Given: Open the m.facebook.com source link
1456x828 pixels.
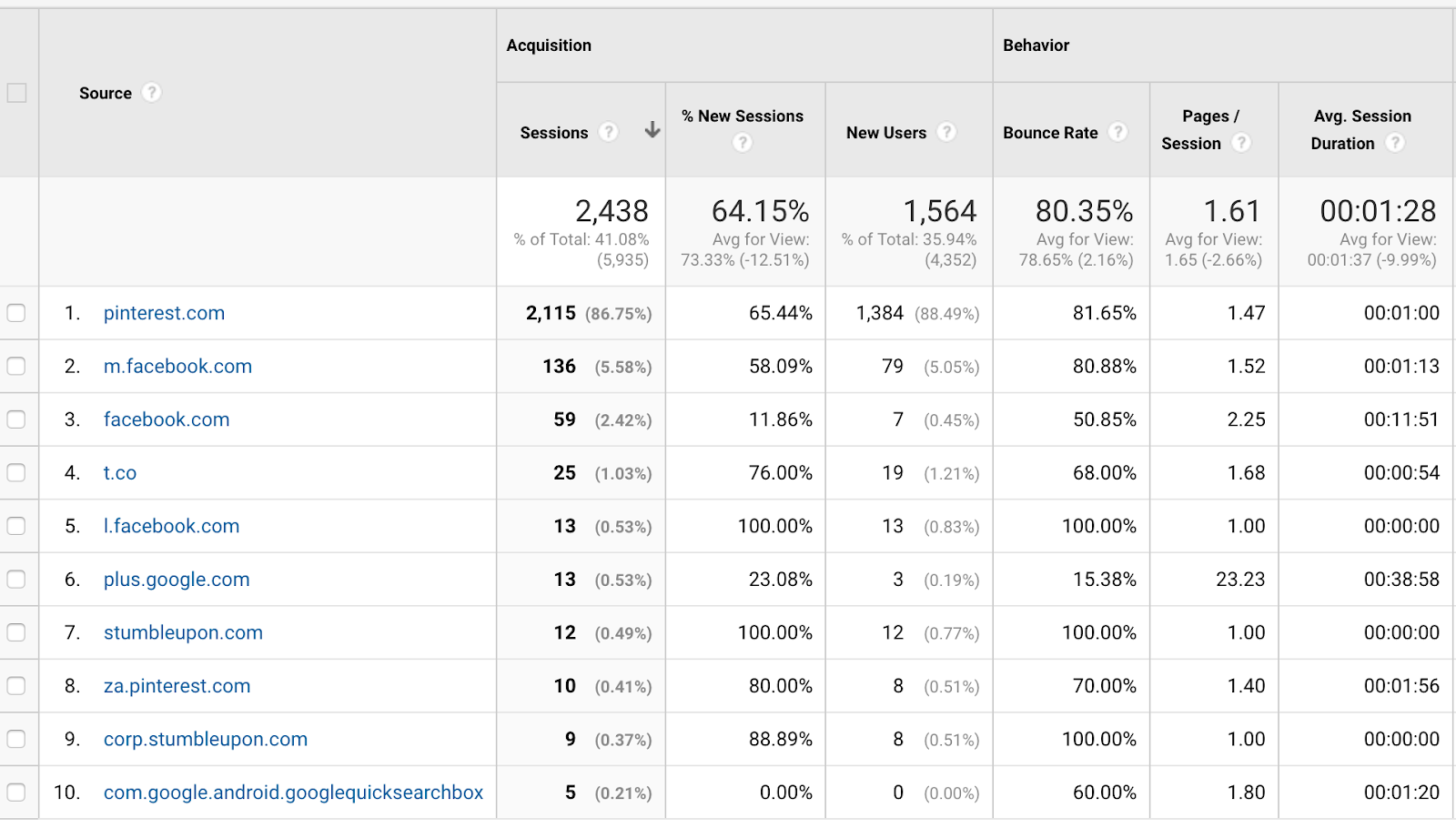Looking at the screenshot, I should click(177, 366).
